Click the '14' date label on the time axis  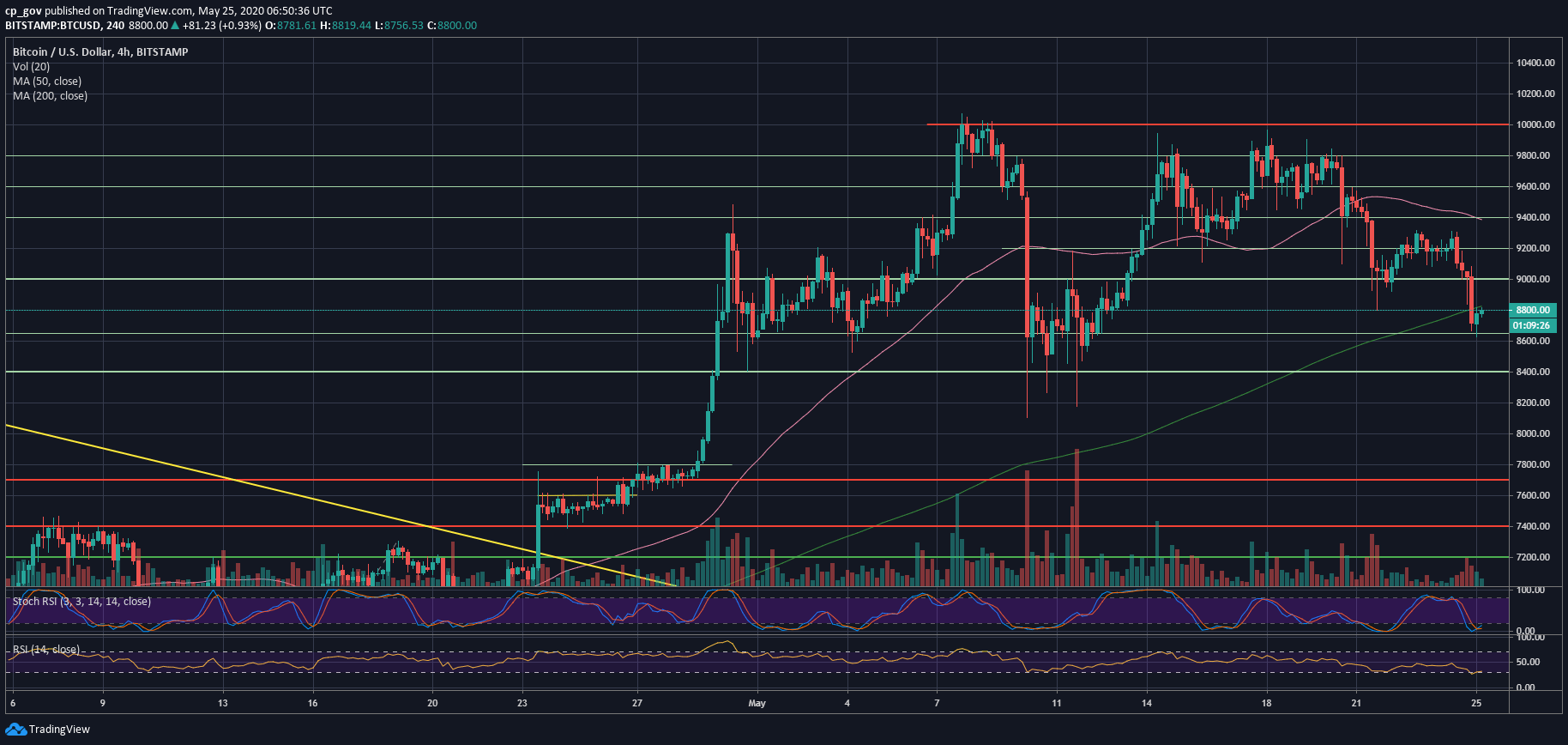[x=1147, y=703]
